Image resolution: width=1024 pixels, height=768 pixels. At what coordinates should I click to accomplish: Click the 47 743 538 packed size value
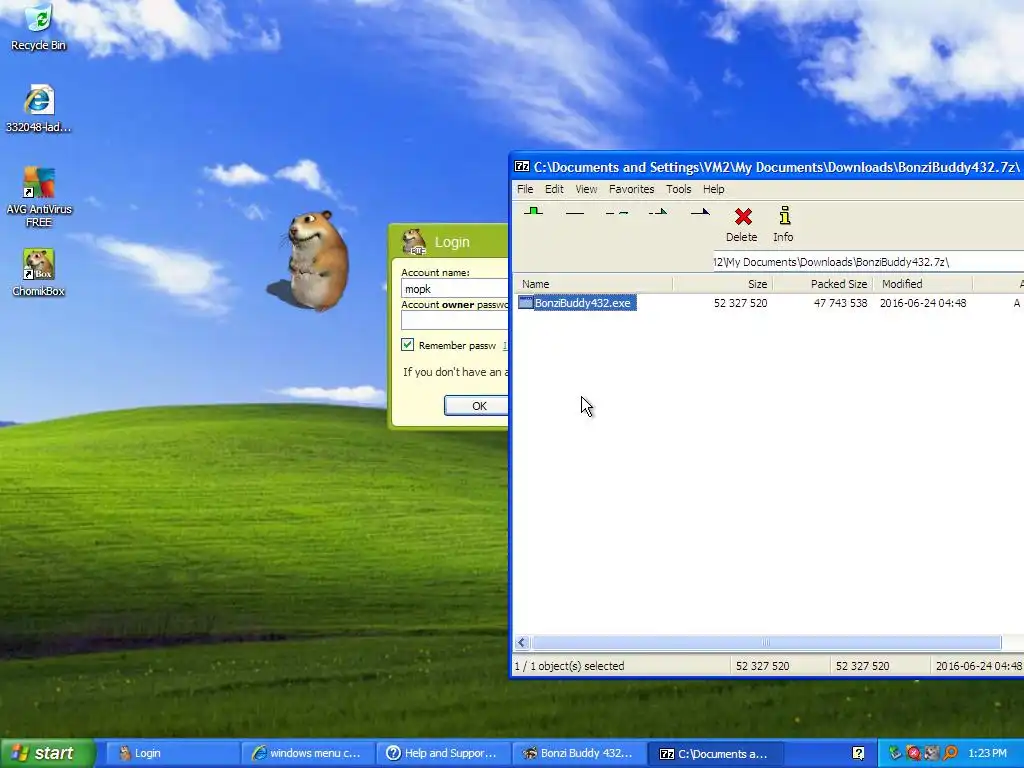tap(840, 303)
